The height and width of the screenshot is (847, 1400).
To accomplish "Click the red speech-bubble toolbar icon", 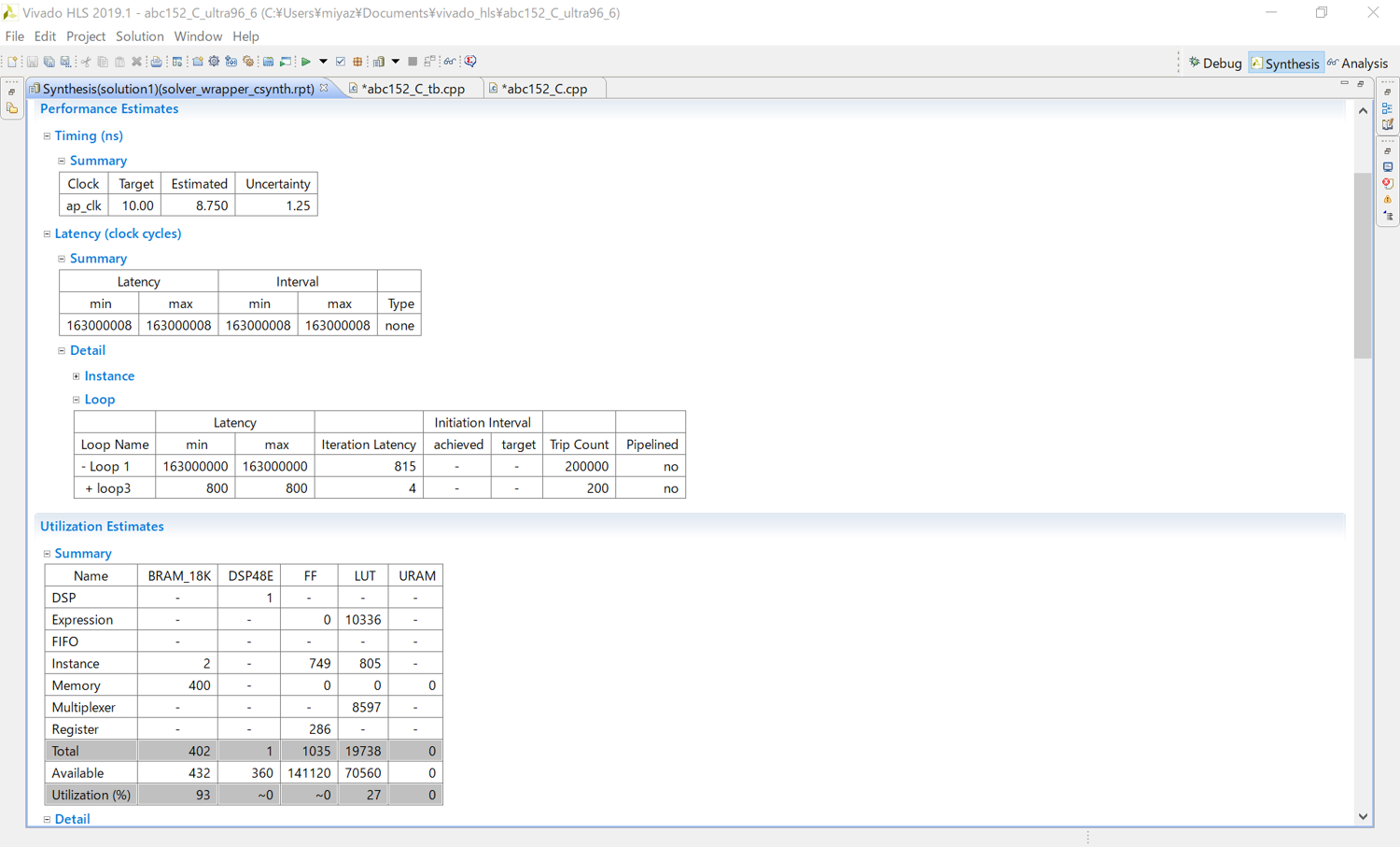I will click(469, 62).
